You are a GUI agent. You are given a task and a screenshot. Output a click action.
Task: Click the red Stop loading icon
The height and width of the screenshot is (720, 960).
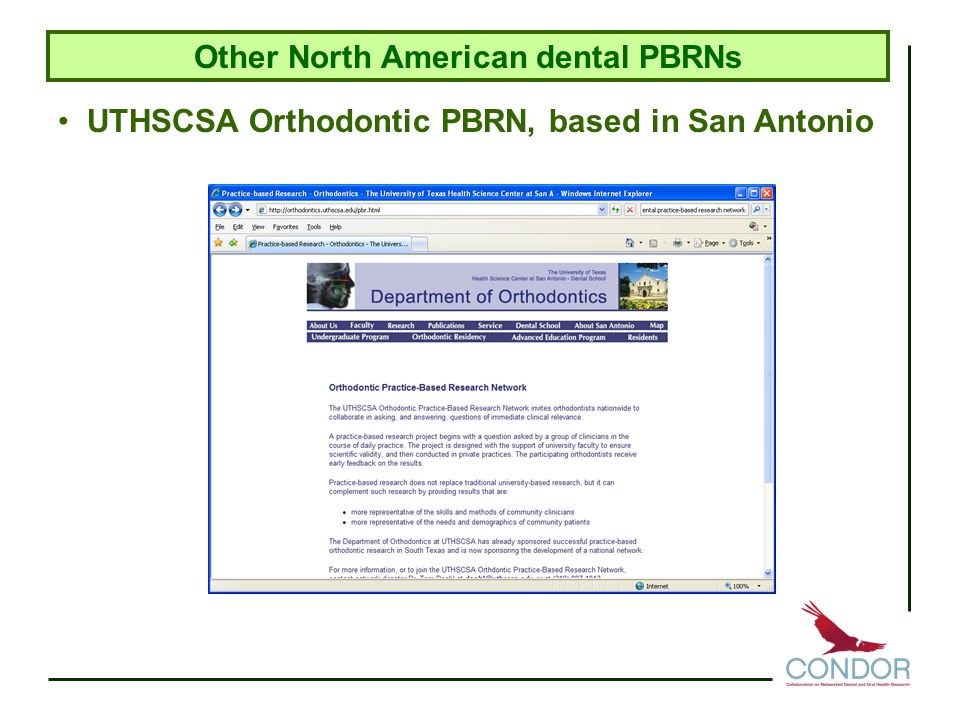[629, 210]
